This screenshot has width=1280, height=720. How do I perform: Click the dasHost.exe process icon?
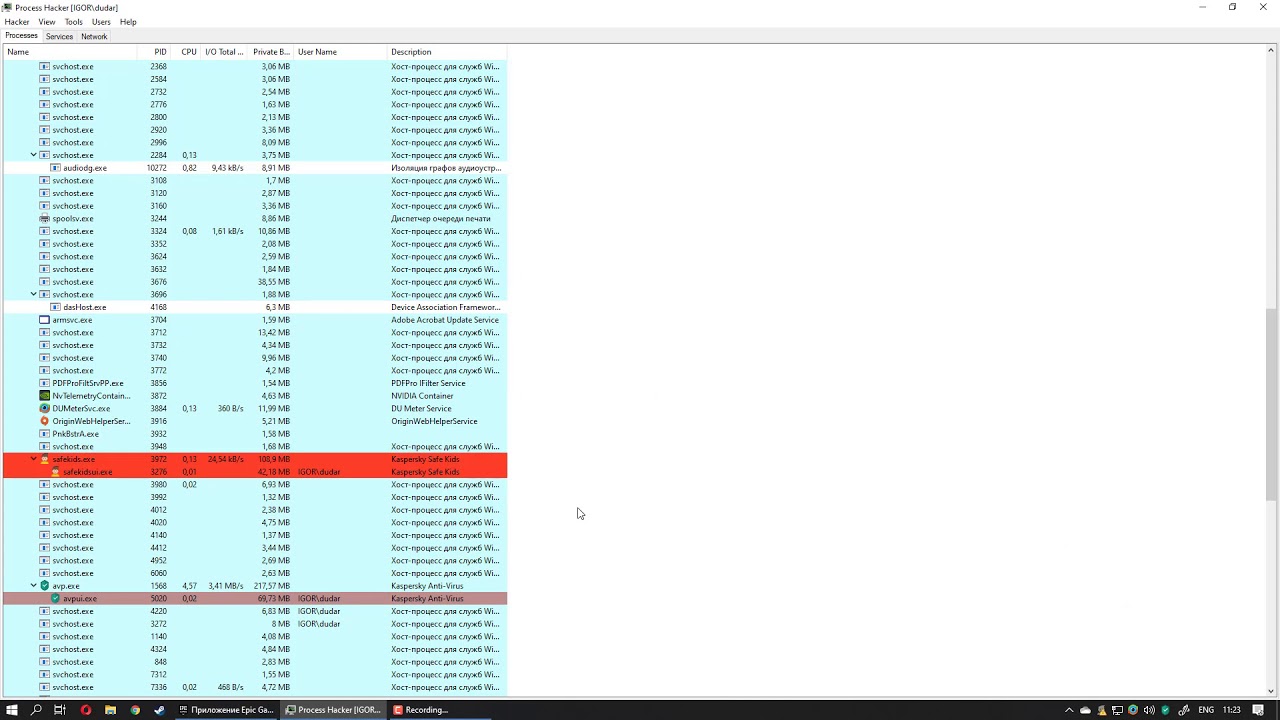[55, 307]
